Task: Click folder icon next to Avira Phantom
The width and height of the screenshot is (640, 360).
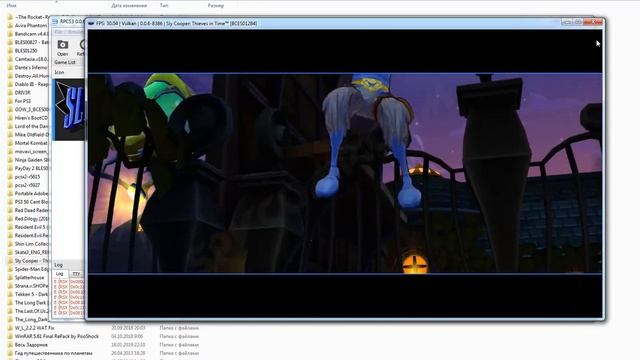Action: [10, 25]
